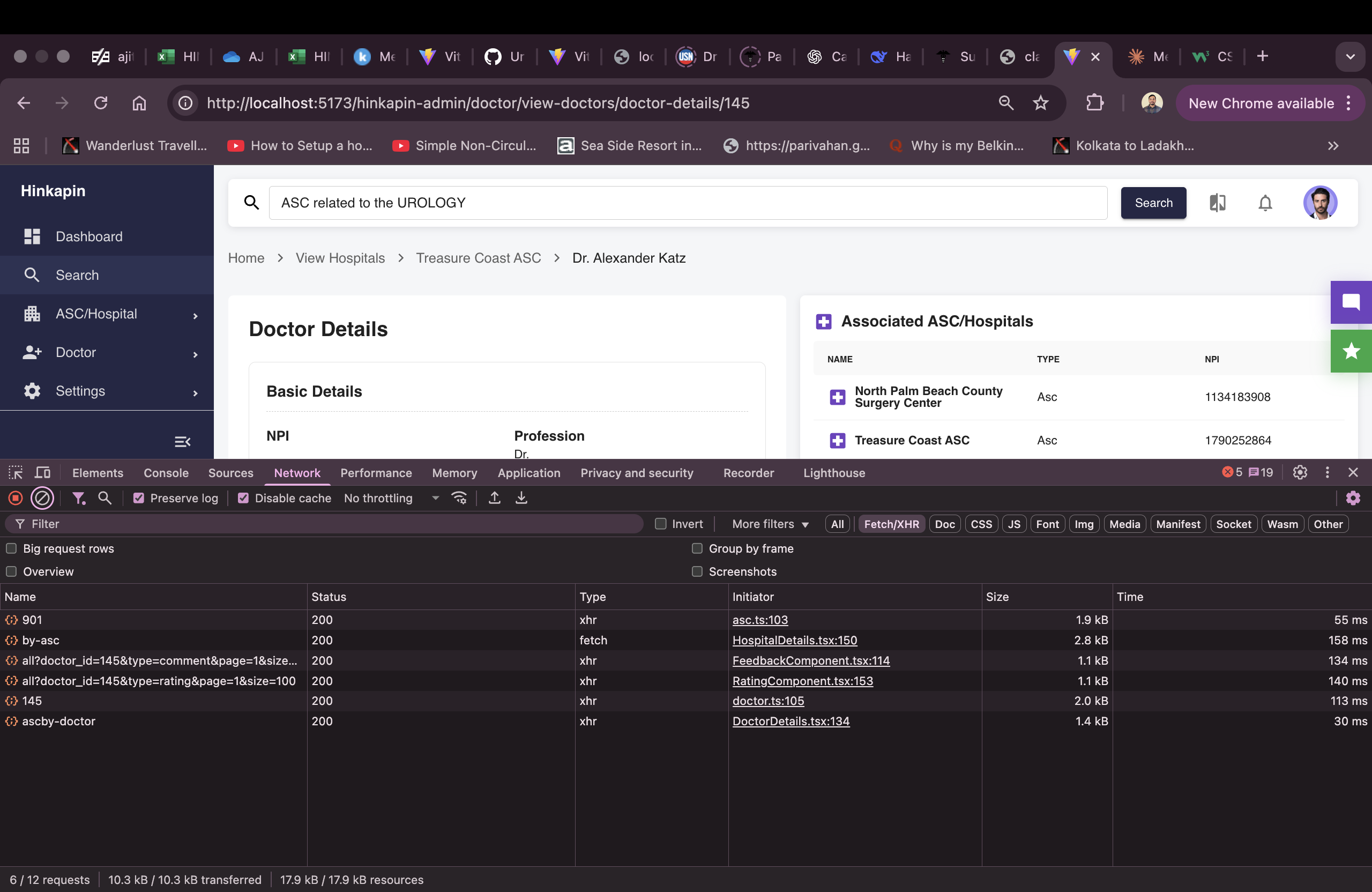Viewport: 1372px width, 892px height.
Task: Open the chat bubble side widget
Action: (x=1351, y=302)
